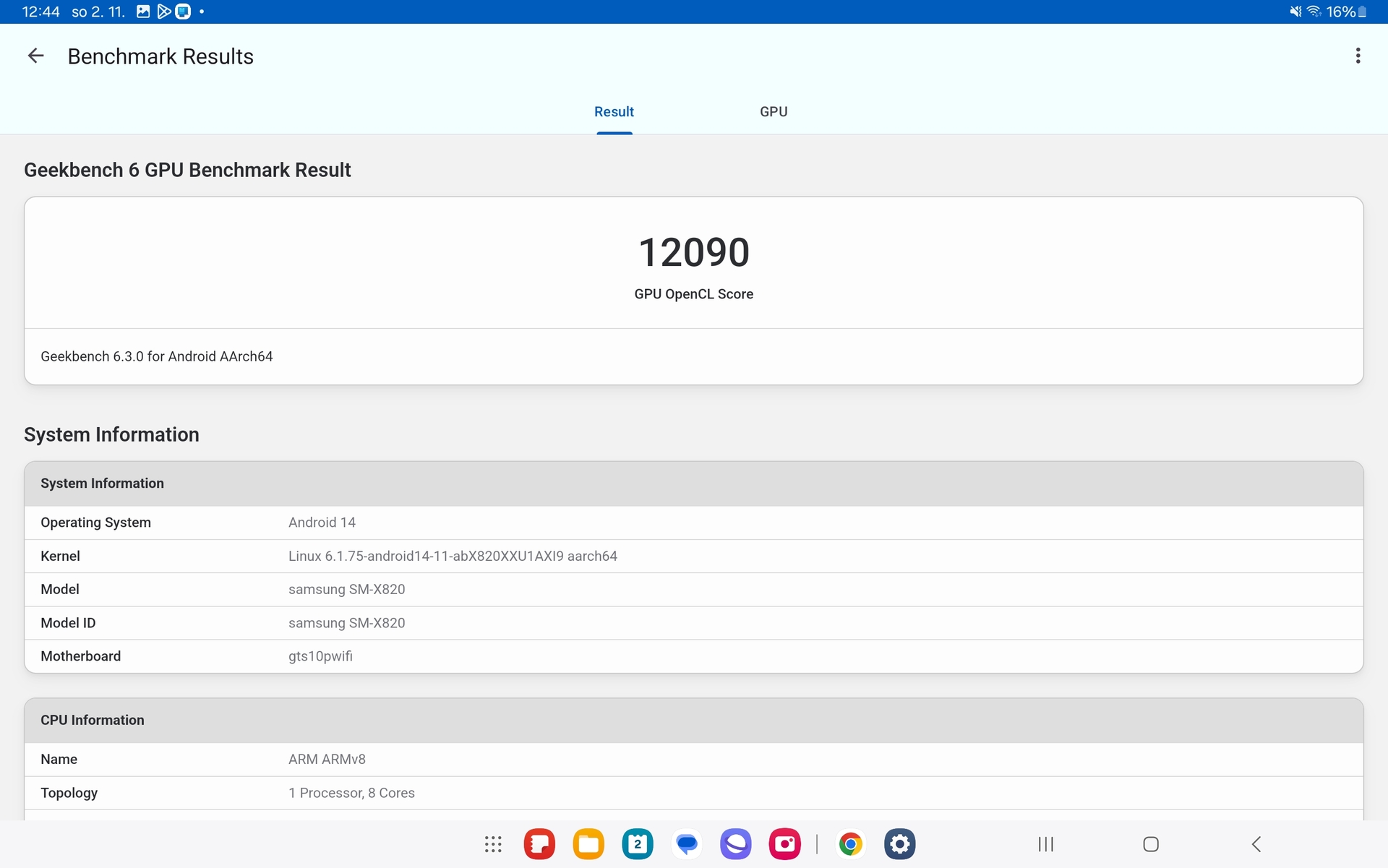Open the overflow menu in Benchmark Results
1388x868 pixels.
(1358, 56)
